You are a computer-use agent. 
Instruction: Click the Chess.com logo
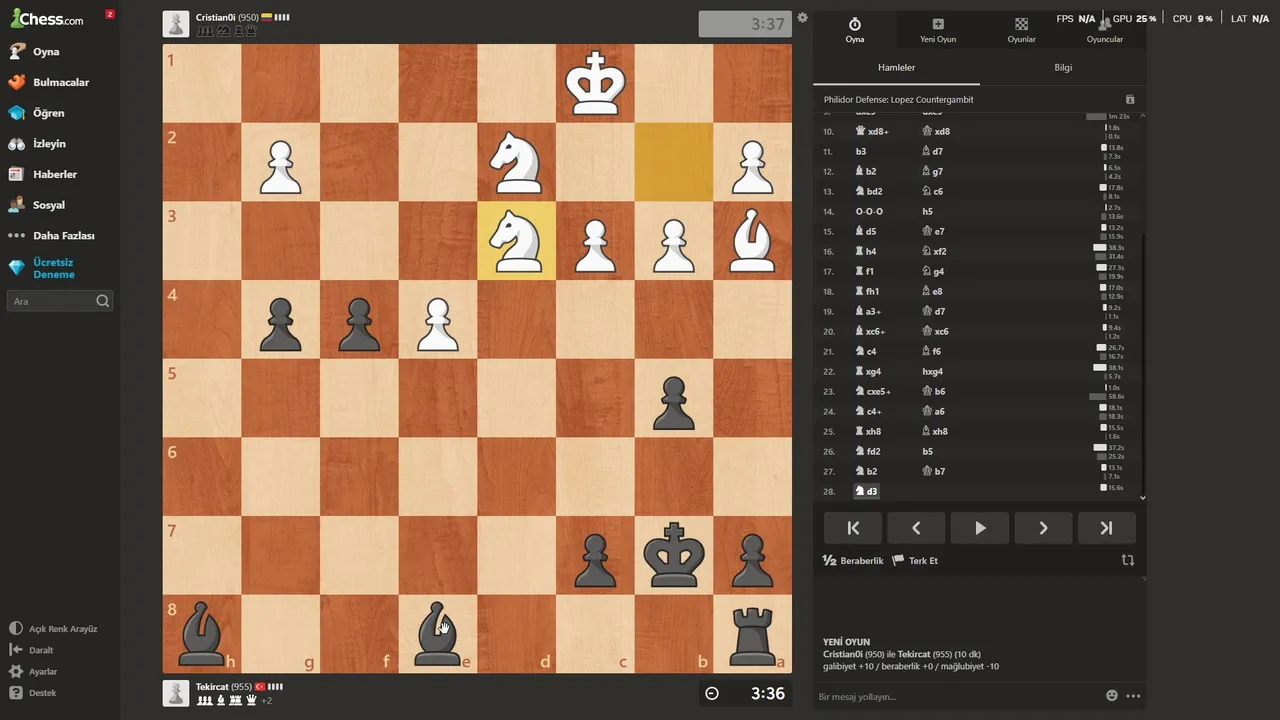coord(47,18)
